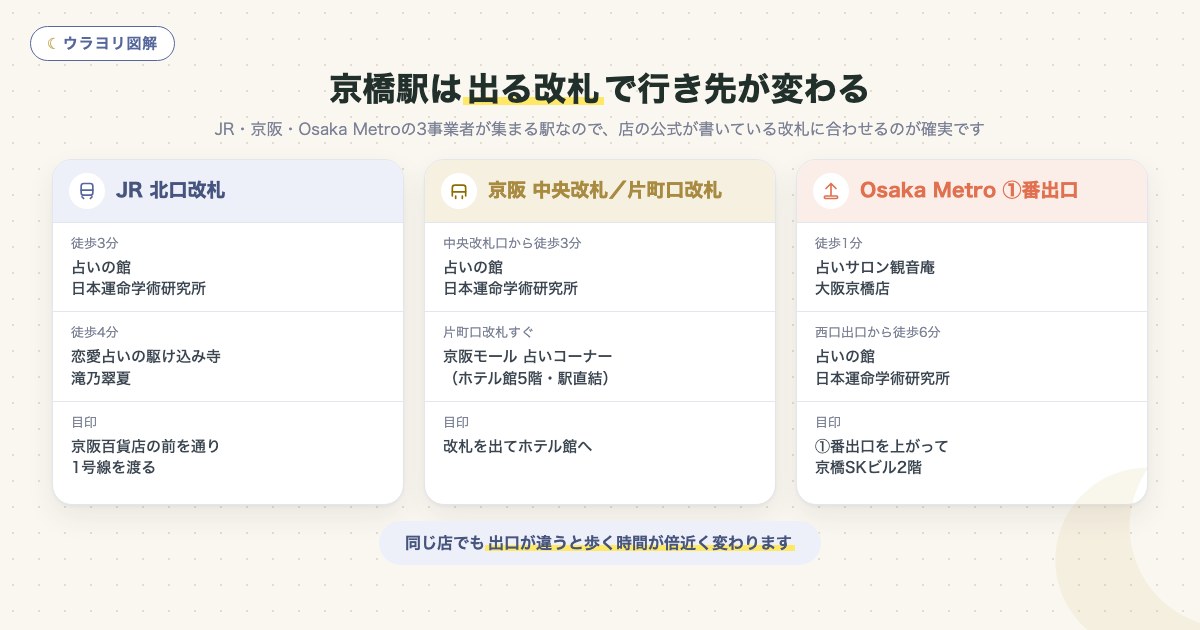Click 改札を出てホテル館へ
This screenshot has height=630, width=1200.
point(517,446)
